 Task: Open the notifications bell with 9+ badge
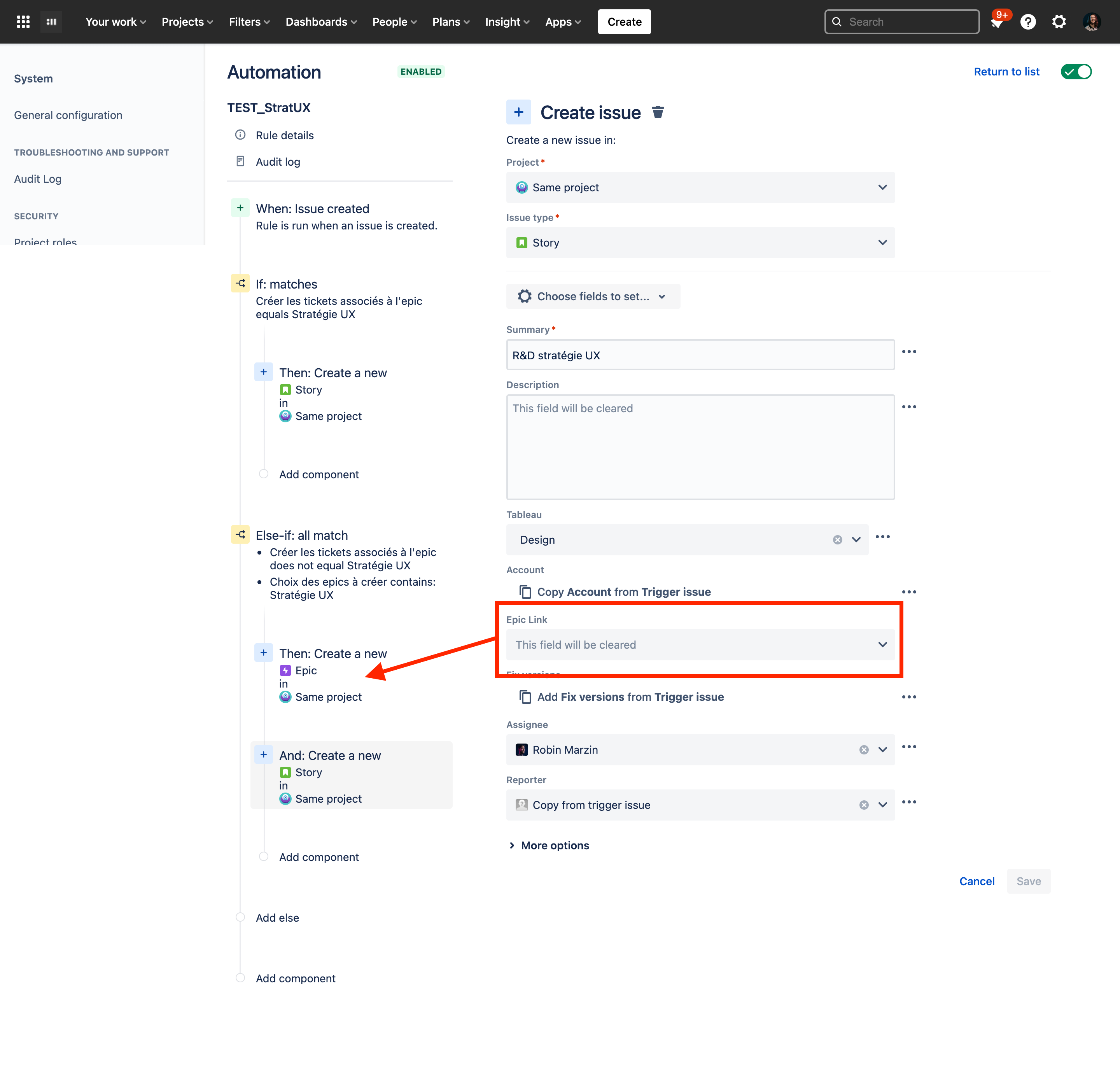tap(997, 22)
